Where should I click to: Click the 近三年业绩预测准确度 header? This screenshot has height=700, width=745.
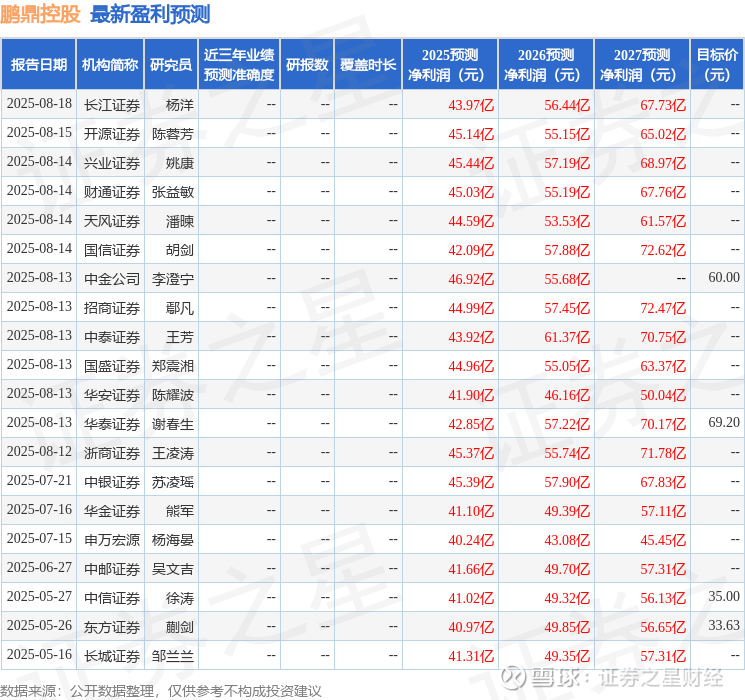[239, 65]
